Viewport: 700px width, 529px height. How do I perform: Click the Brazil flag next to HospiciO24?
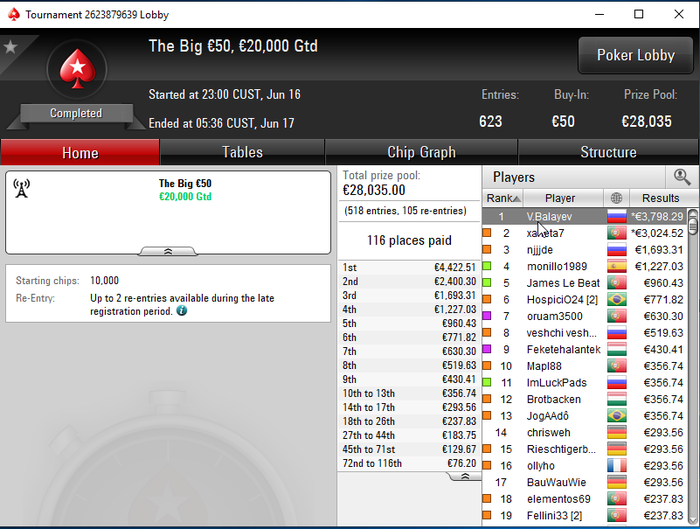(x=617, y=300)
